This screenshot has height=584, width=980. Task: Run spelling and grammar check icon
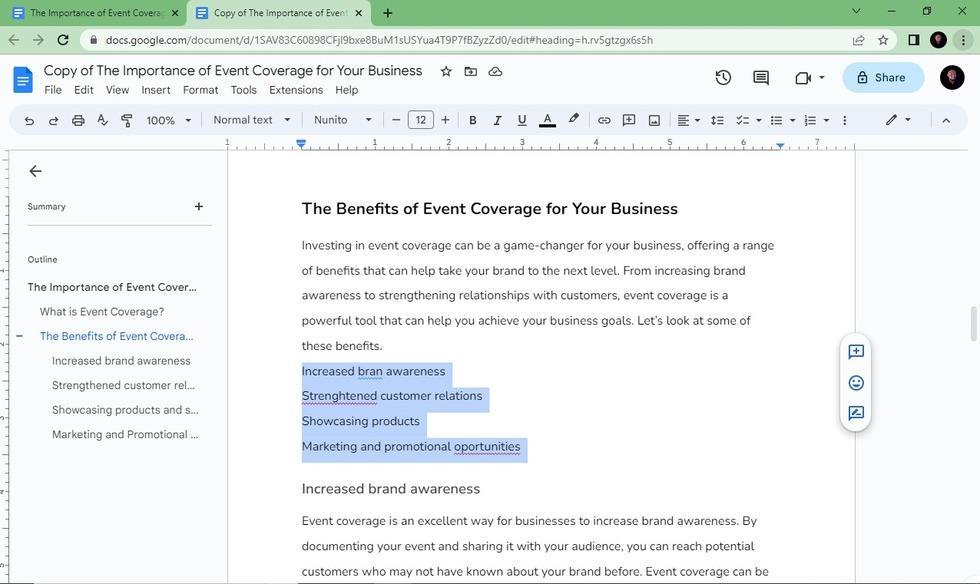(102, 120)
